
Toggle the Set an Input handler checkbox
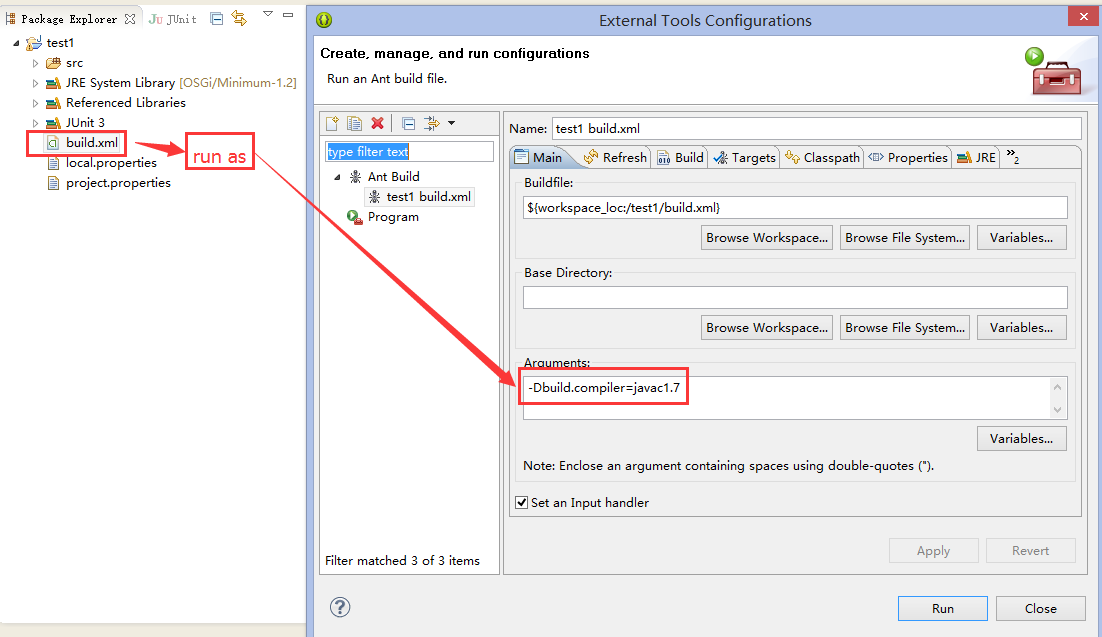pyautogui.click(x=521, y=503)
